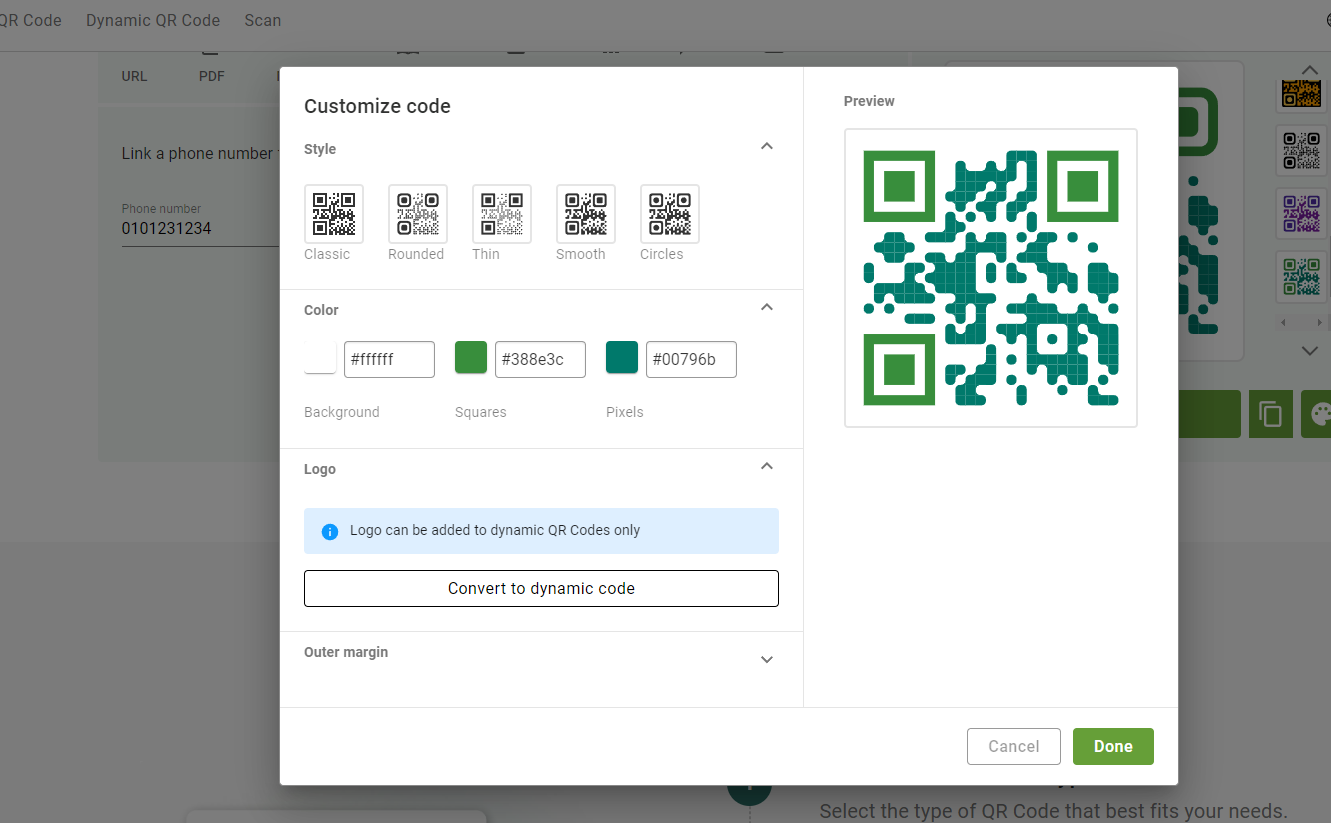The width and height of the screenshot is (1331, 823).
Task: Edit the Pixels hex field #00796b
Action: (691, 360)
